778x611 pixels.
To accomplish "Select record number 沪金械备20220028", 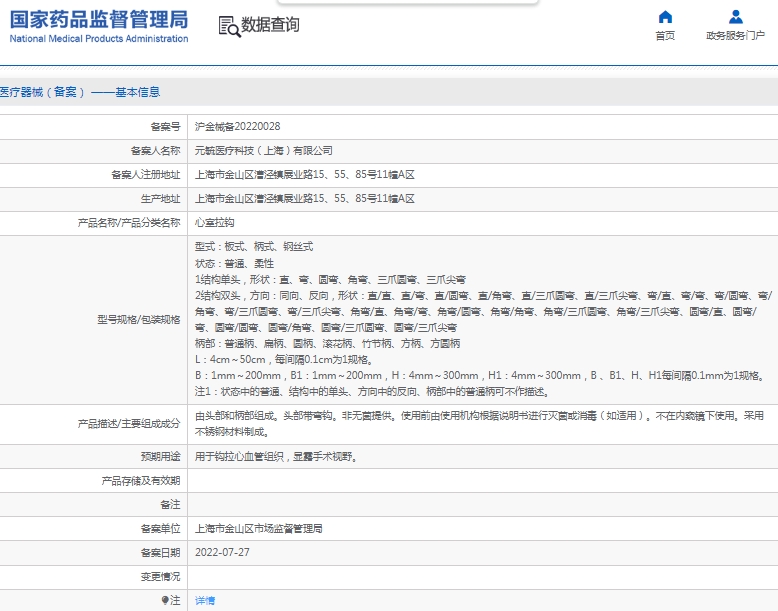I will point(238,127).
